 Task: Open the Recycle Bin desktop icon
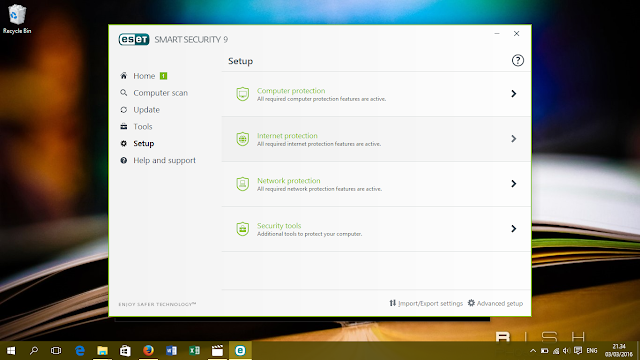tap(17, 19)
